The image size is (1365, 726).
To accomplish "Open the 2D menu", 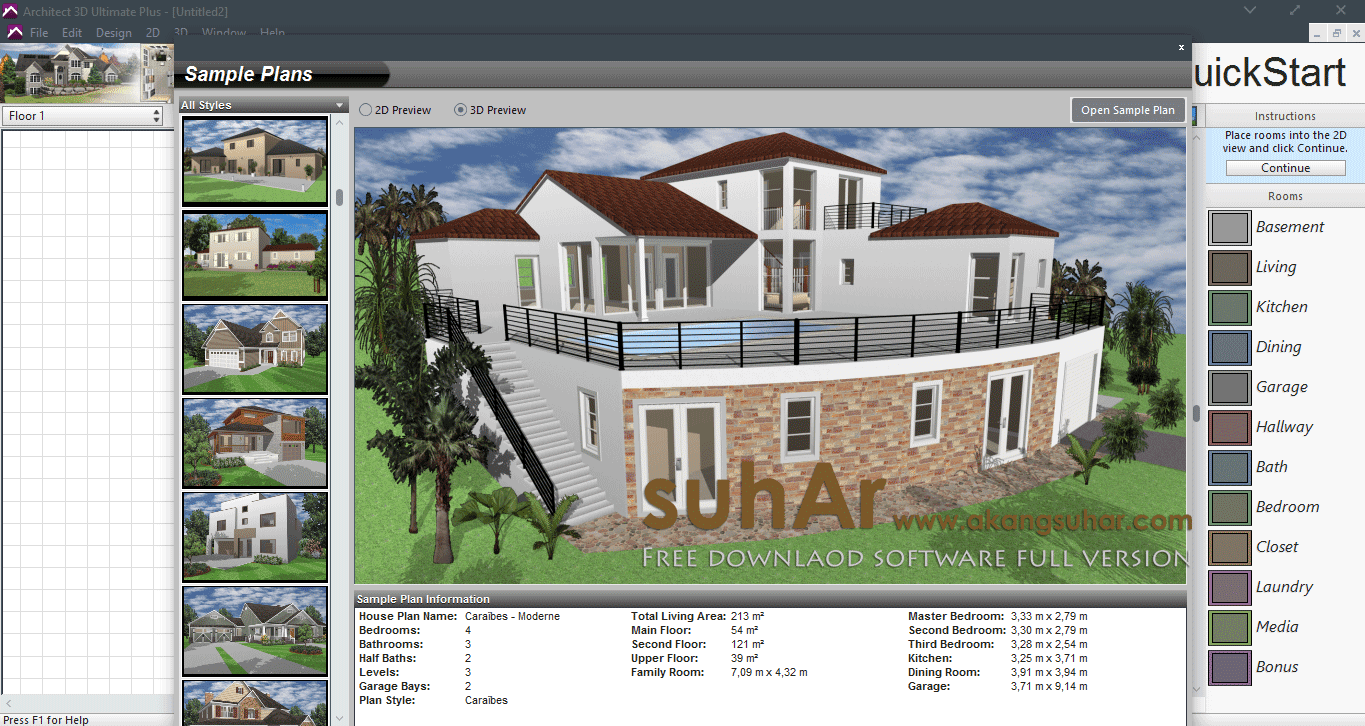I will pyautogui.click(x=153, y=33).
